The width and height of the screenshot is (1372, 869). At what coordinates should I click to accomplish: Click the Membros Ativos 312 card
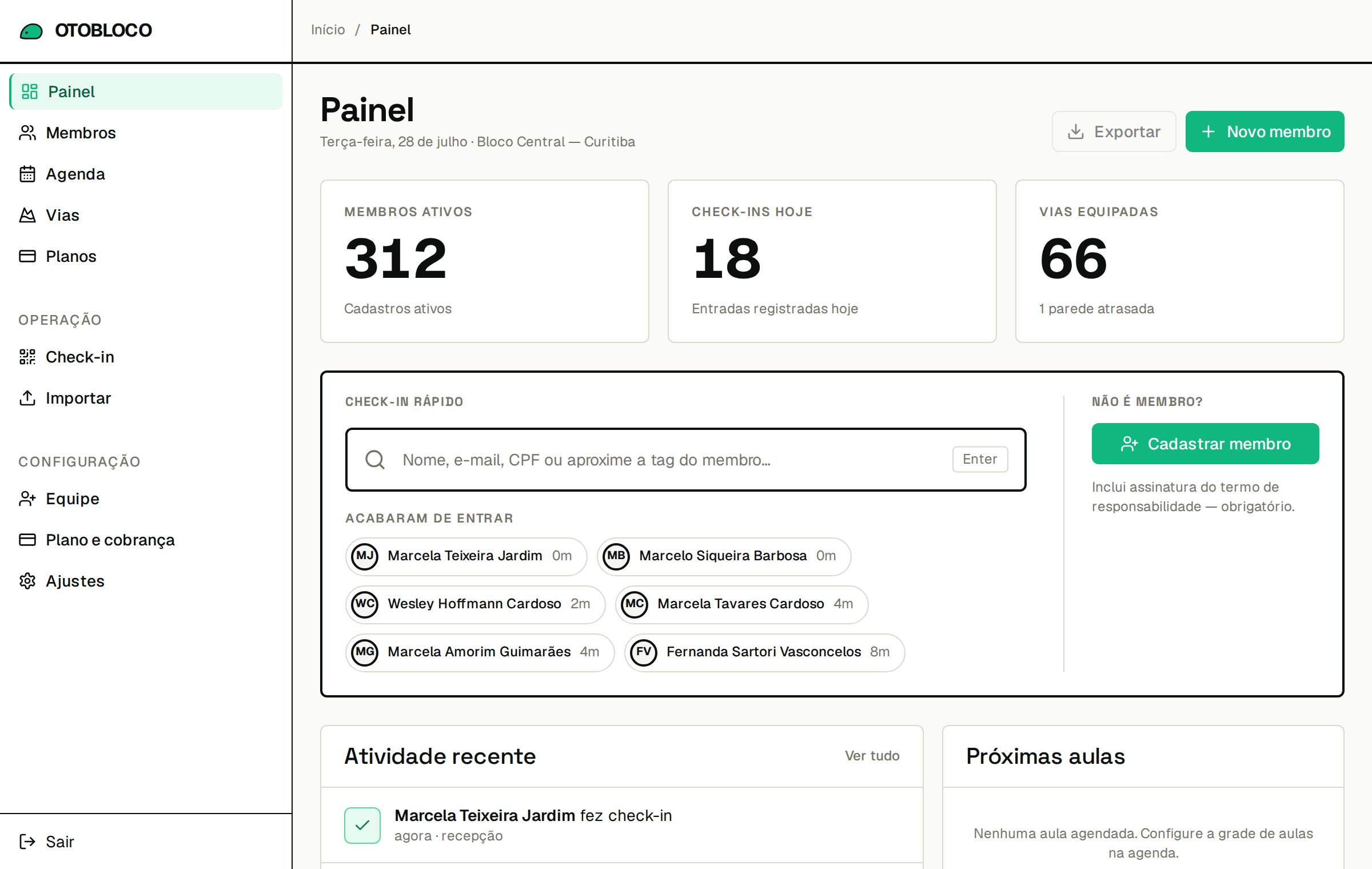485,261
